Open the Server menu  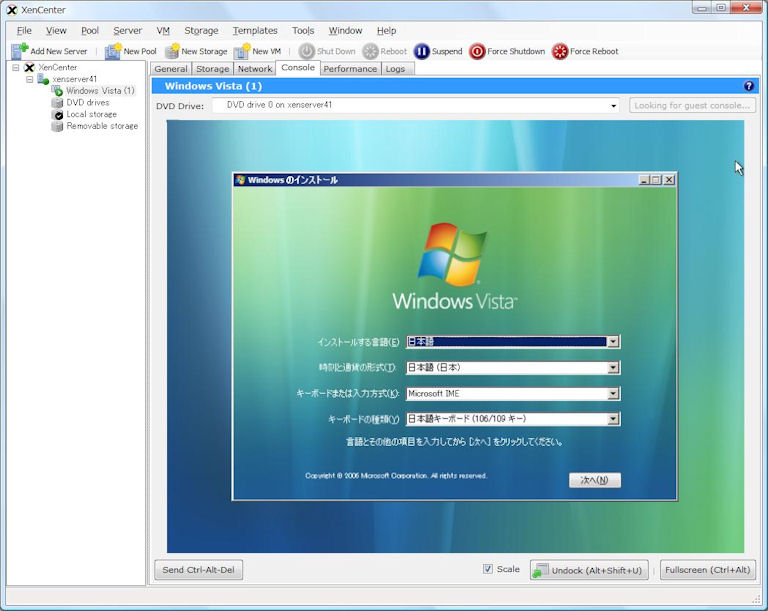(x=127, y=30)
